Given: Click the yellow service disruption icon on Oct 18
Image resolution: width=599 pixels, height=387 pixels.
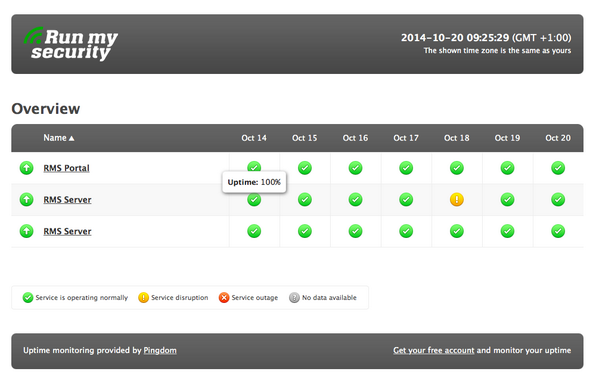Looking at the screenshot, I should click(x=457, y=199).
